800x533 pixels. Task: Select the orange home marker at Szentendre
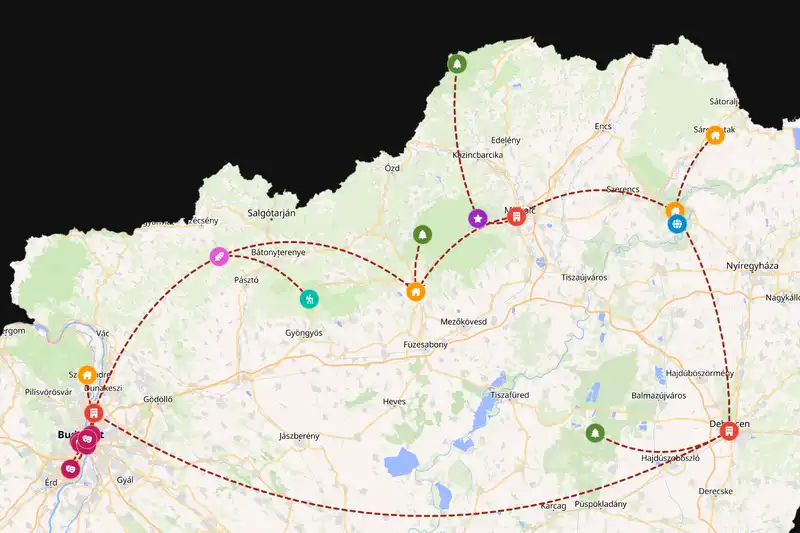pos(87,375)
